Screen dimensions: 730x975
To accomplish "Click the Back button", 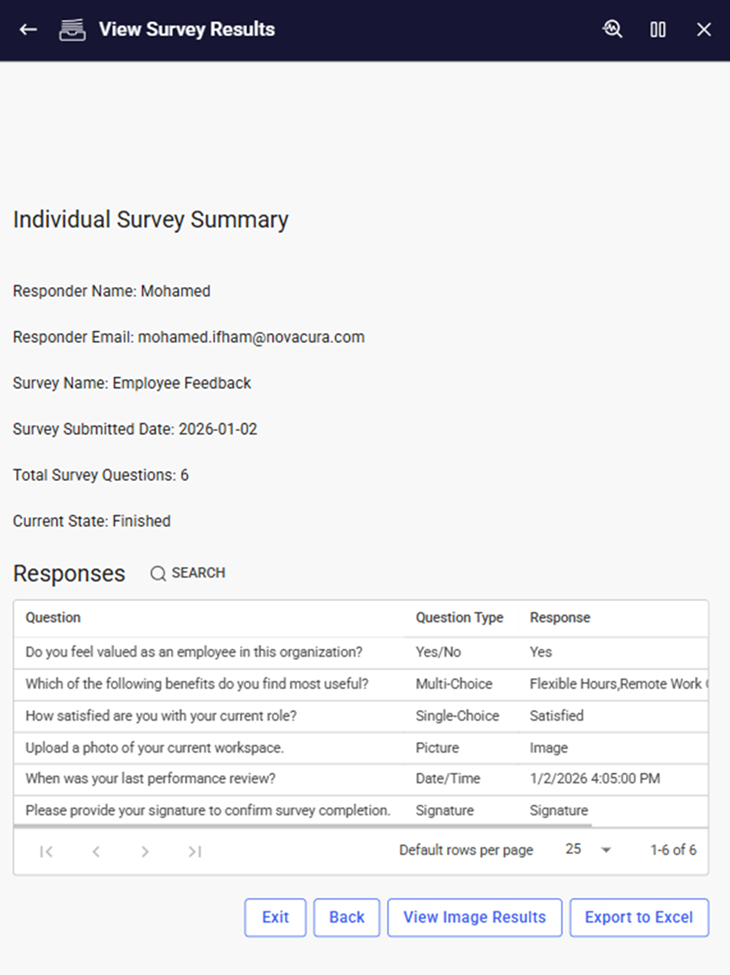I will [x=347, y=918].
